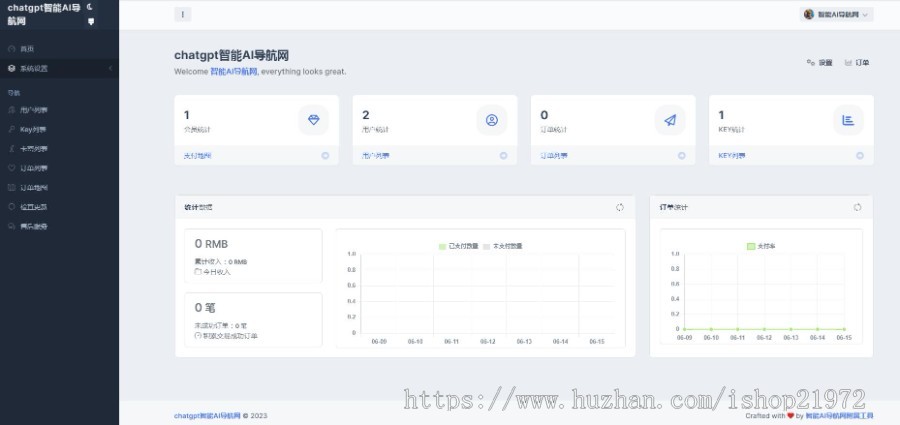900x425 pixels.
Task: Toggle dark mode with the moon icon
Action: [x=90, y=7]
